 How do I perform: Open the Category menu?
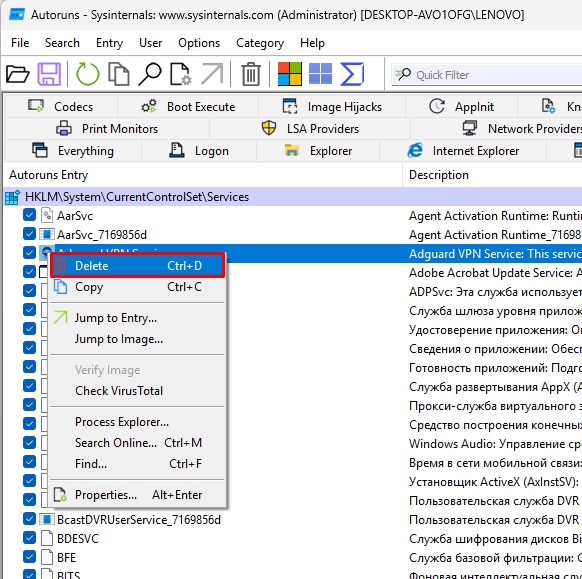pyautogui.click(x=260, y=43)
